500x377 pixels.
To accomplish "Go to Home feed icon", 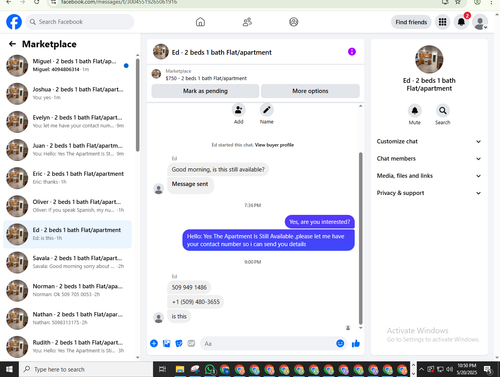I will point(200,22).
